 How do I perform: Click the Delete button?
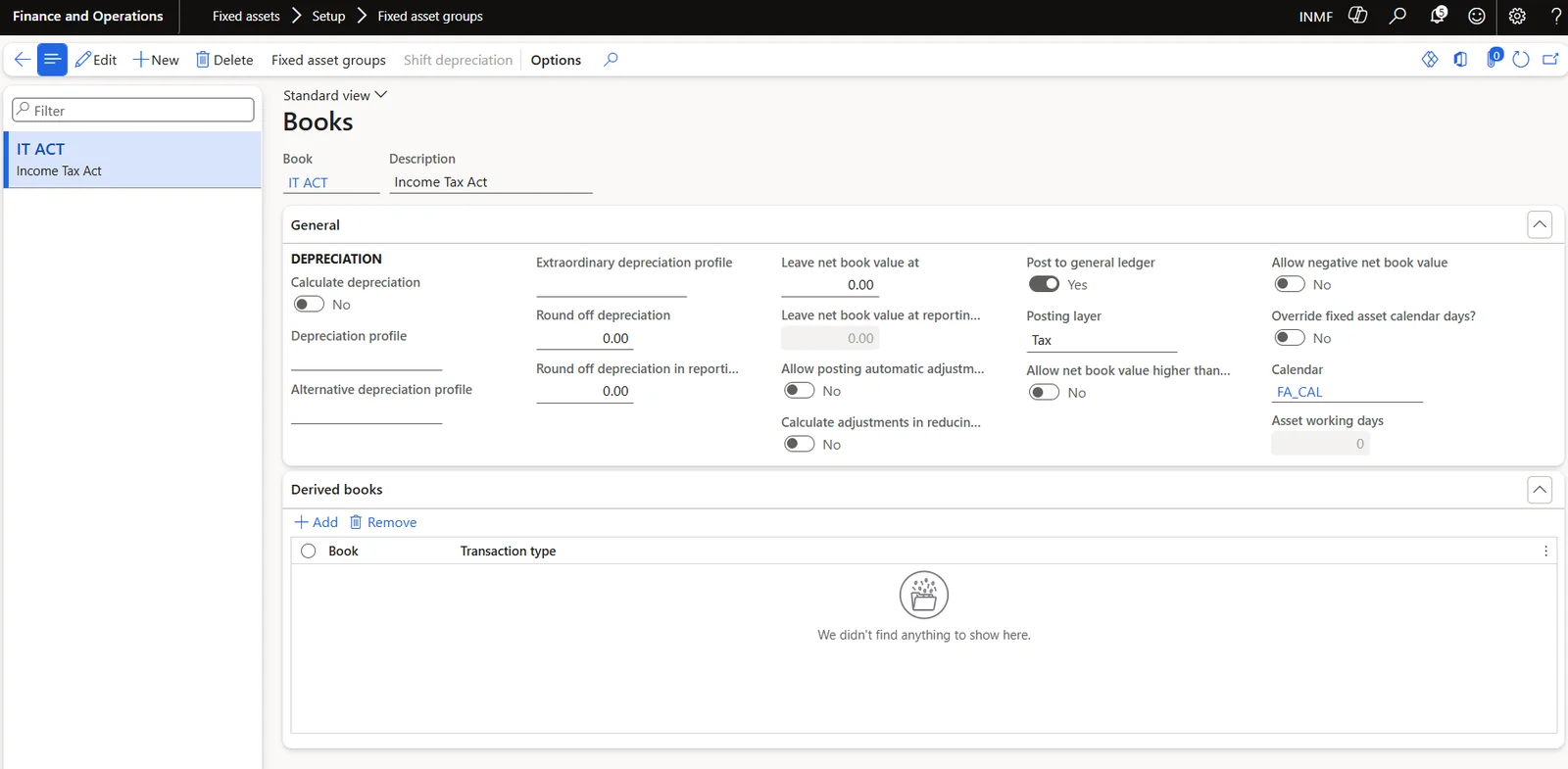pos(224,60)
